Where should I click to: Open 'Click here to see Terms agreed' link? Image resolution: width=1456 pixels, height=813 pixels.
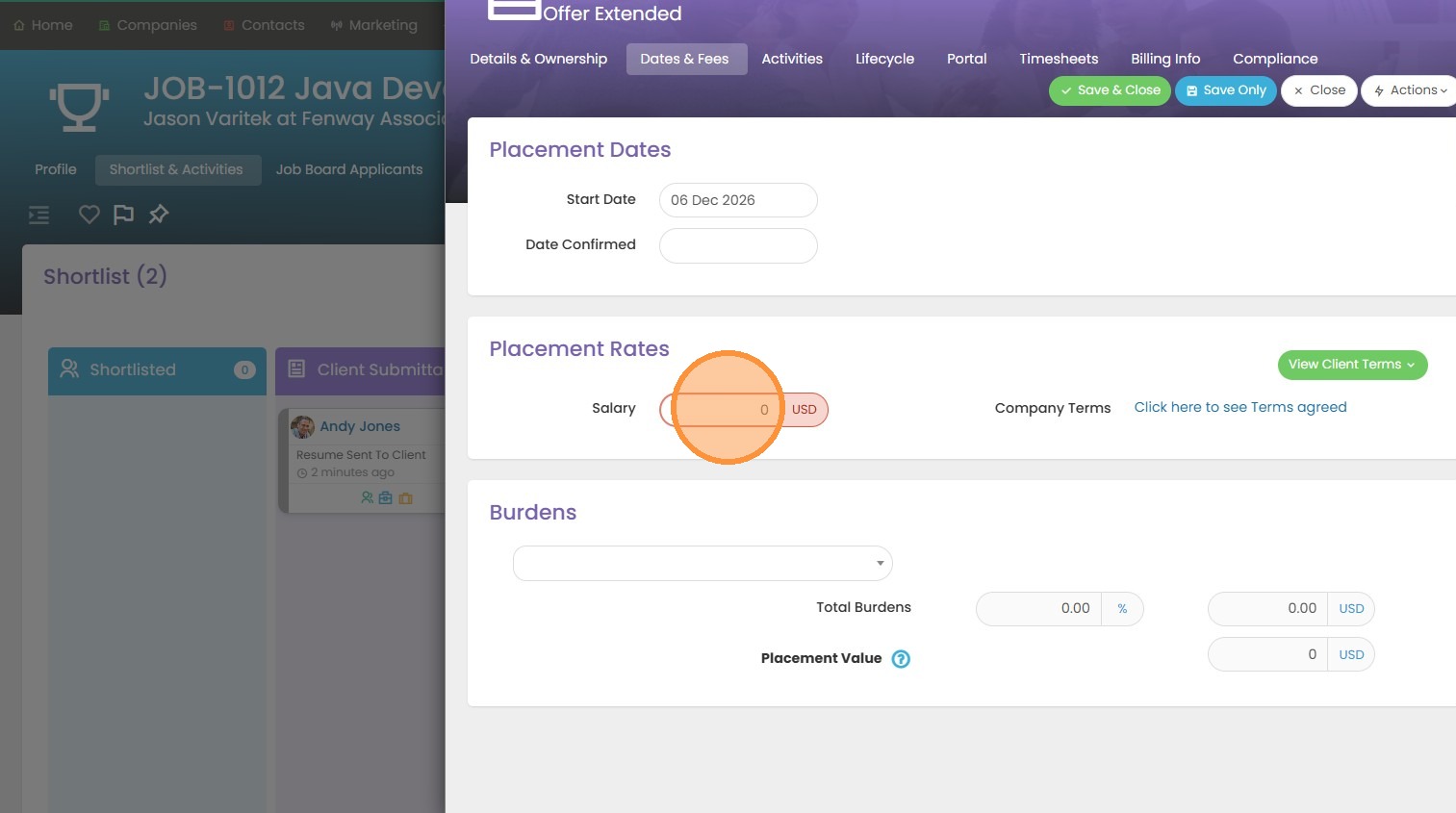[1240, 407]
